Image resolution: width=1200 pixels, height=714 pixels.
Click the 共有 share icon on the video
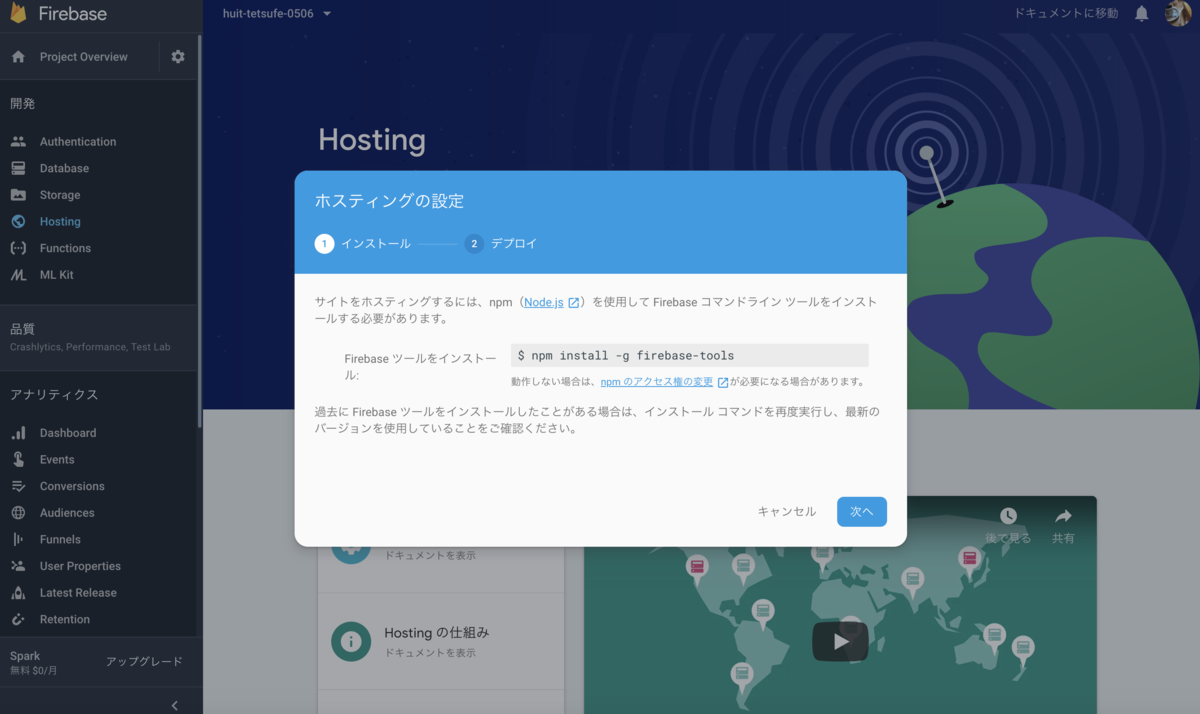(x=1063, y=517)
